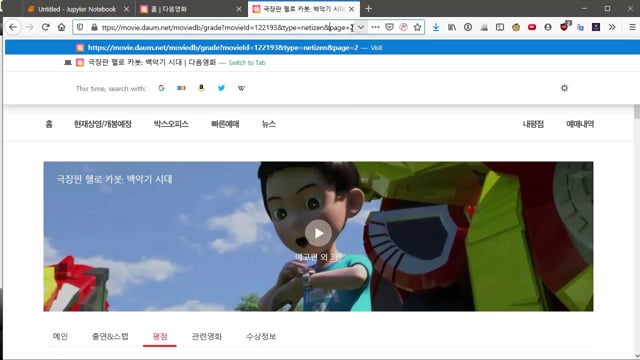Open the page actions three-dot menu
The image size is (640, 360).
pyautogui.click(x=375, y=27)
